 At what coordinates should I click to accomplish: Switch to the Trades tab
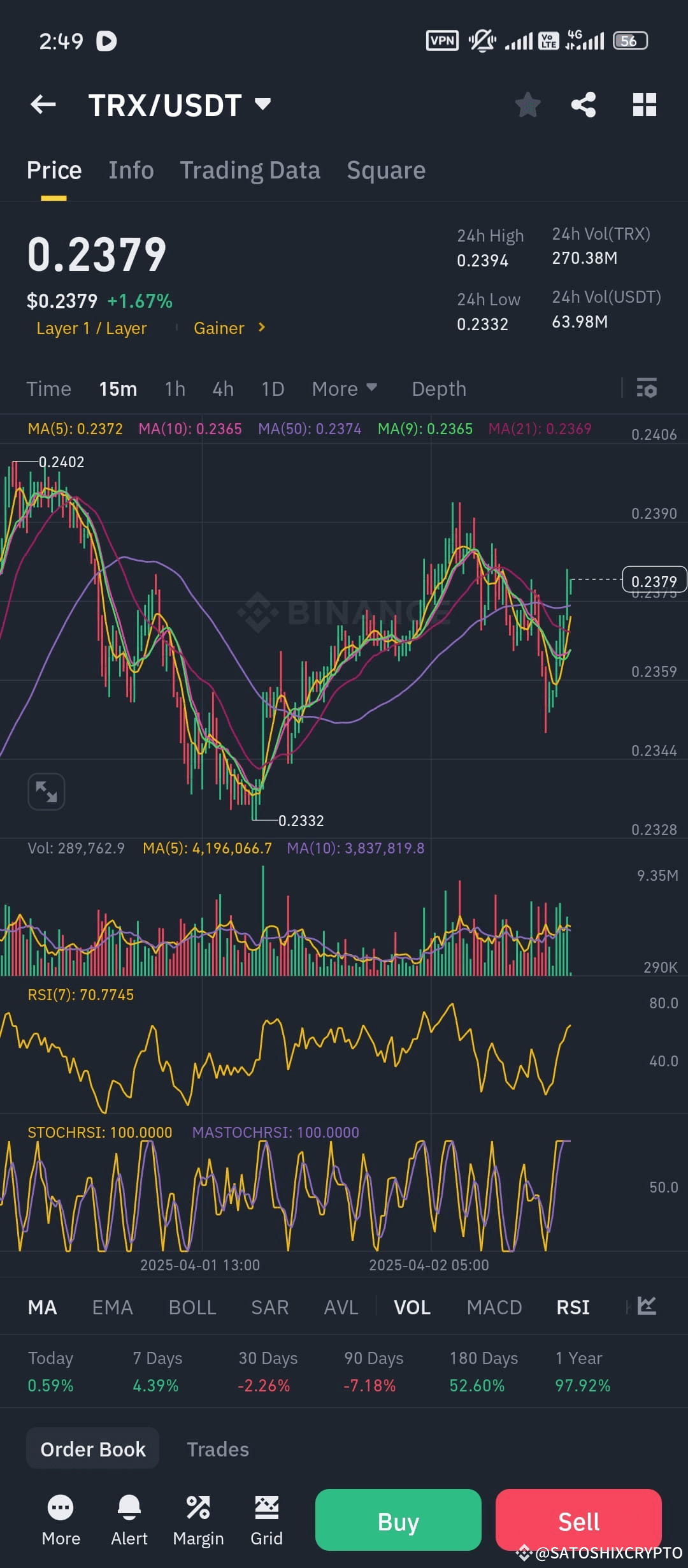pyautogui.click(x=218, y=1449)
